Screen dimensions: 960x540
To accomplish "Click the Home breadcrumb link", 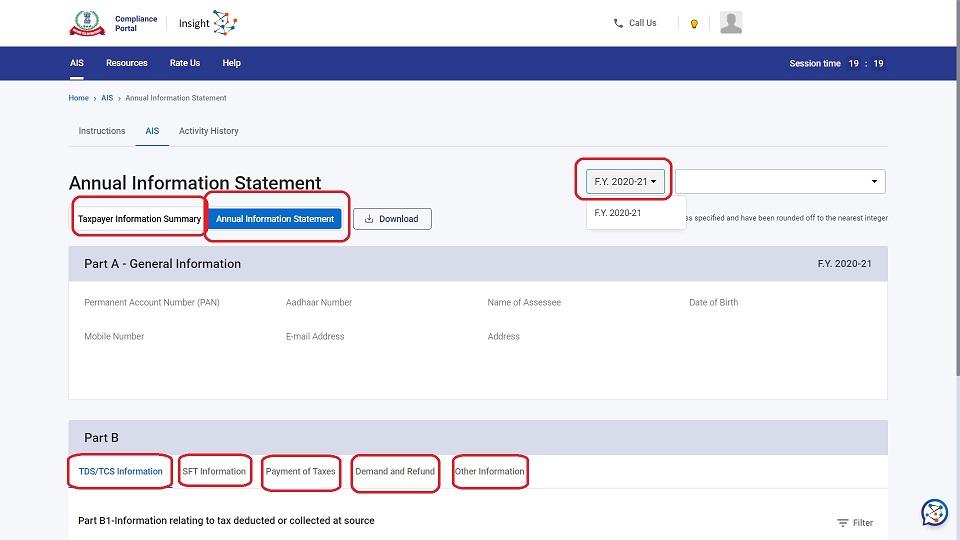I will 78,98.
